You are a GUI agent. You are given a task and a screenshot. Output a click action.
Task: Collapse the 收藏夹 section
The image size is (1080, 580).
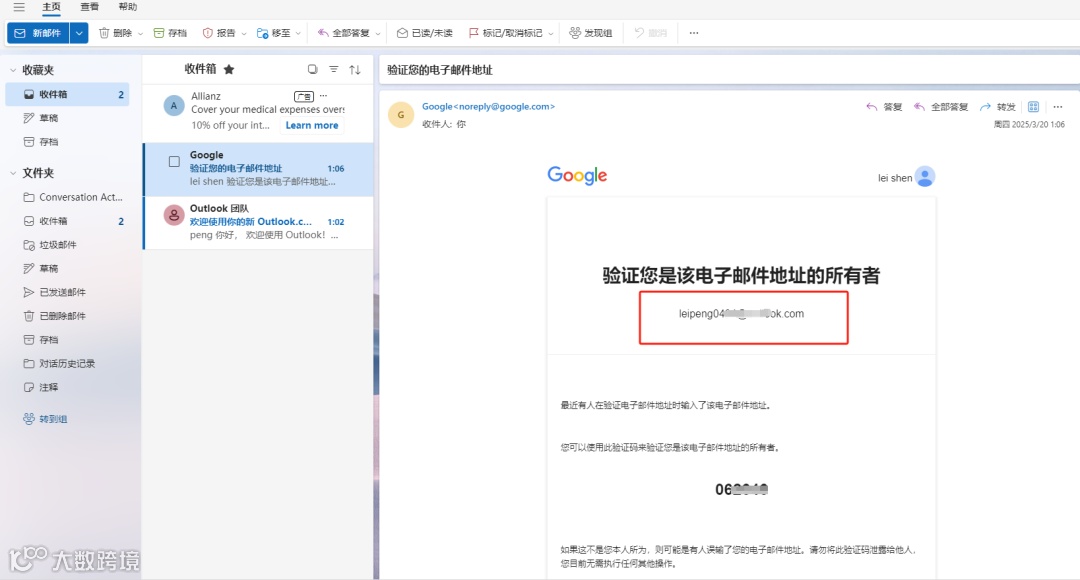tap(13, 70)
